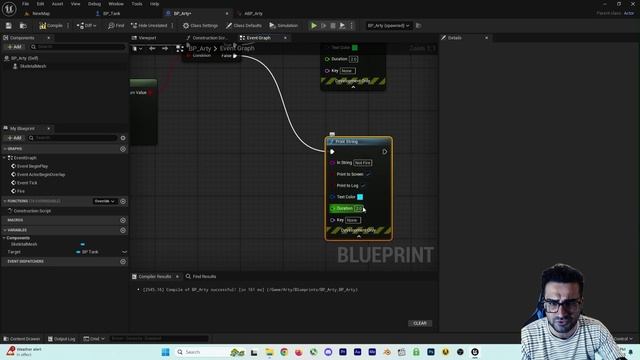Screen dimensions: 640x360
Task: Open compile options three-dot menu
Action: point(68,25)
